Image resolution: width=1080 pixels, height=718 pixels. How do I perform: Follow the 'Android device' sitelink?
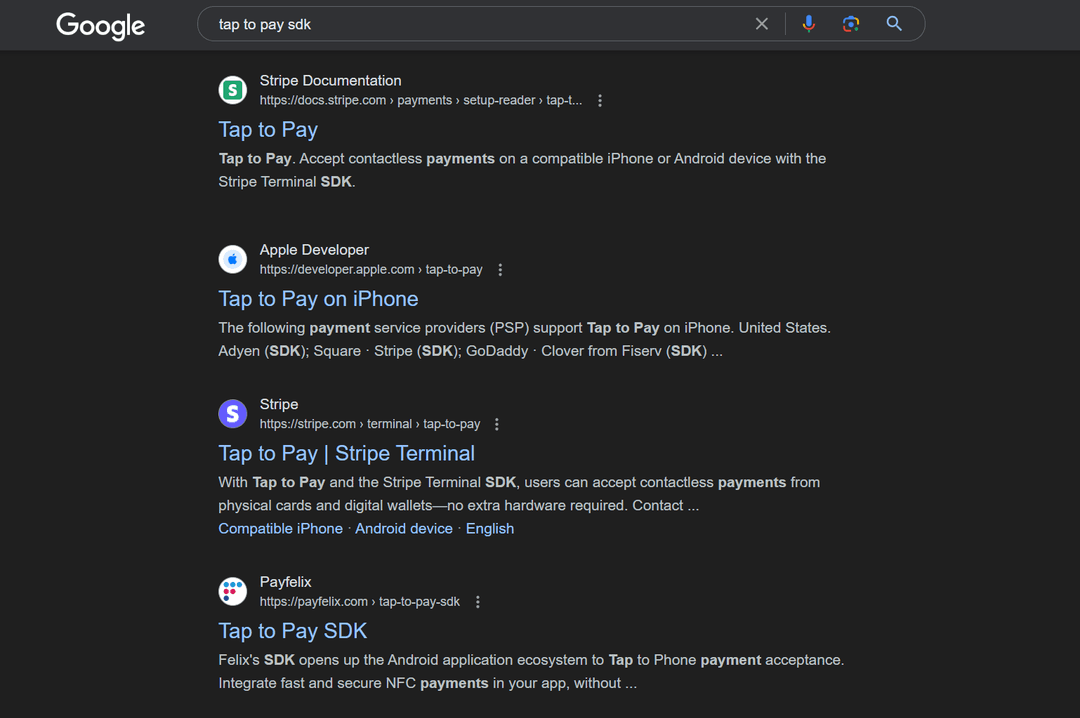[404, 529]
